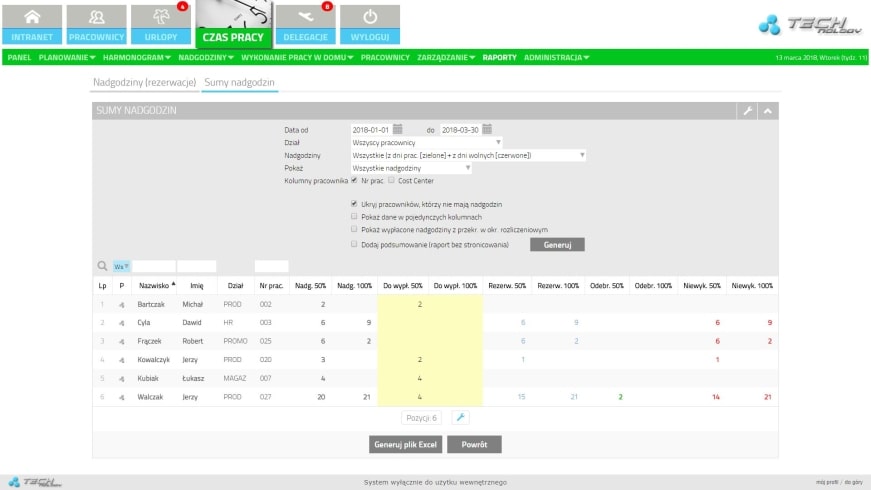The image size is (871, 490).
Task: Switch to Nadgodziny (rezerwacje) tab
Action: click(x=144, y=82)
